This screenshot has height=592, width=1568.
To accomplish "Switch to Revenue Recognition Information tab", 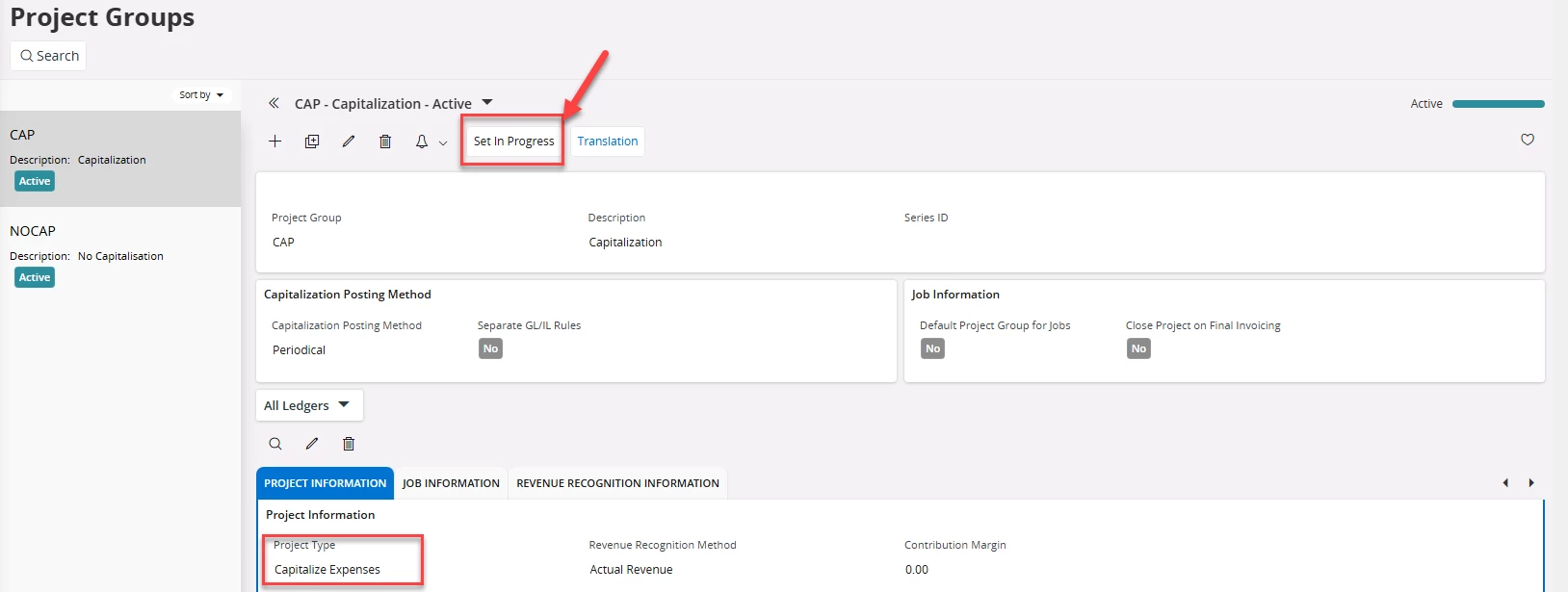I will [617, 483].
